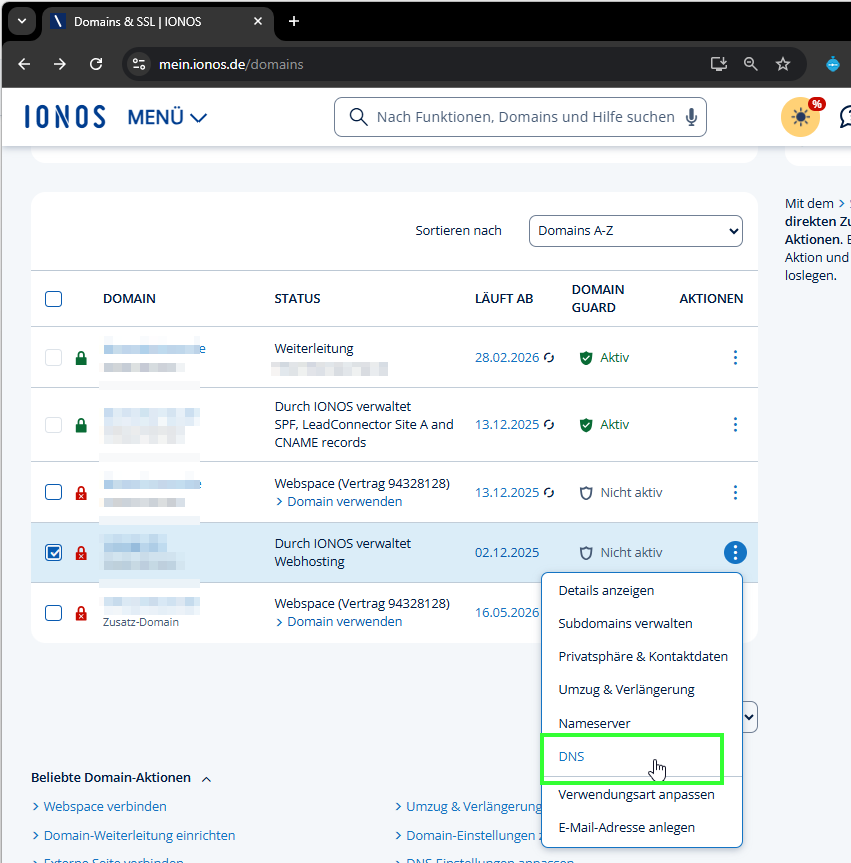Check the Zusatz-Domain row checkbox

tap(54, 612)
